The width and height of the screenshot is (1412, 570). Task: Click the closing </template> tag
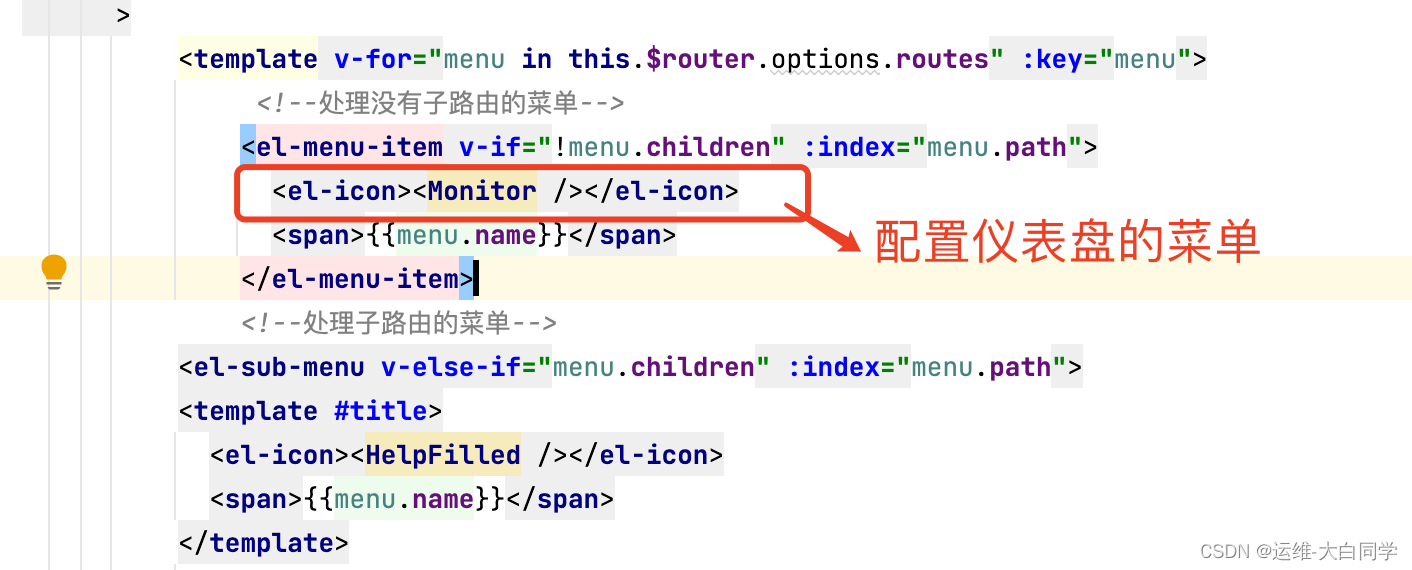[263, 543]
